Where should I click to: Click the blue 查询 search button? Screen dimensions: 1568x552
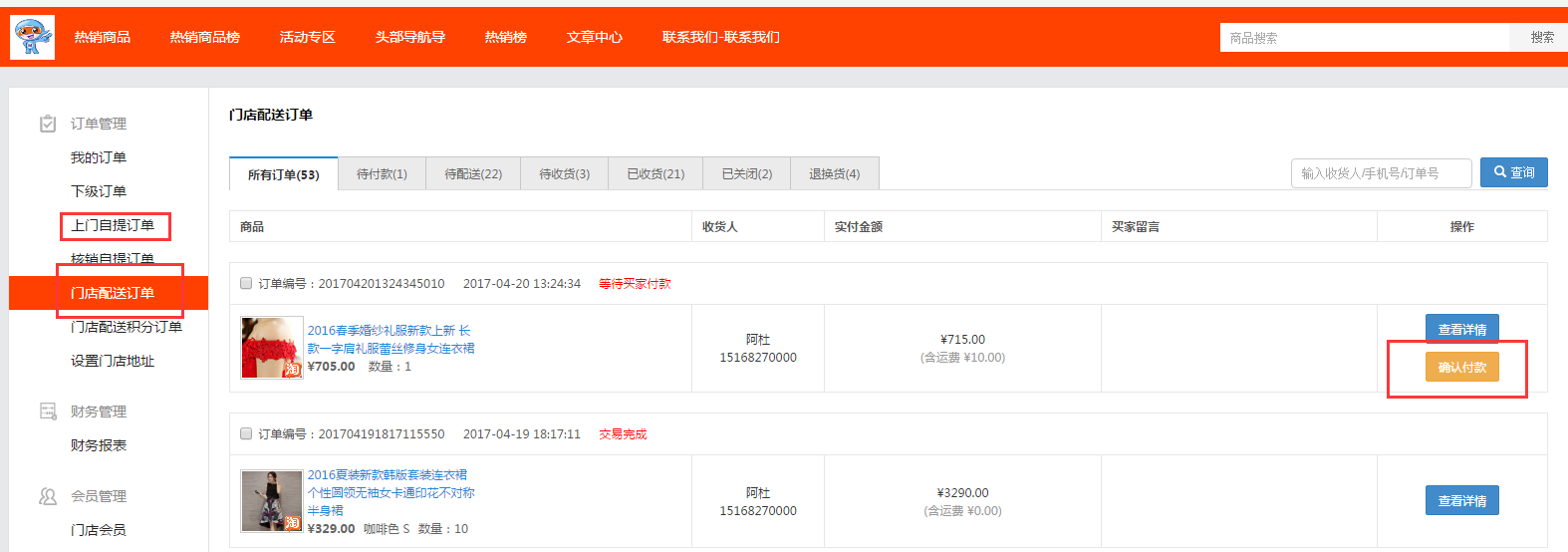(x=1513, y=172)
